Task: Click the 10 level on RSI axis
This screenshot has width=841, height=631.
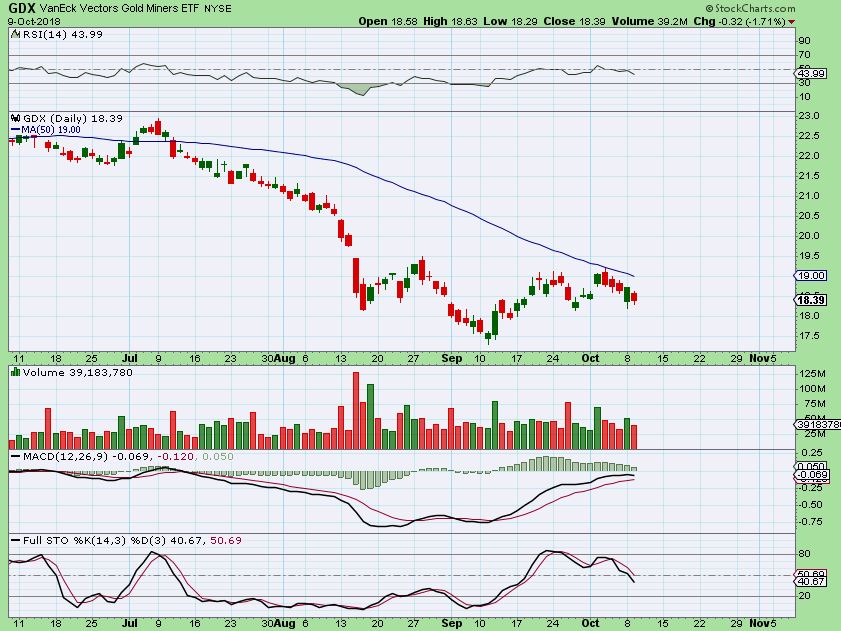Action: pos(804,97)
